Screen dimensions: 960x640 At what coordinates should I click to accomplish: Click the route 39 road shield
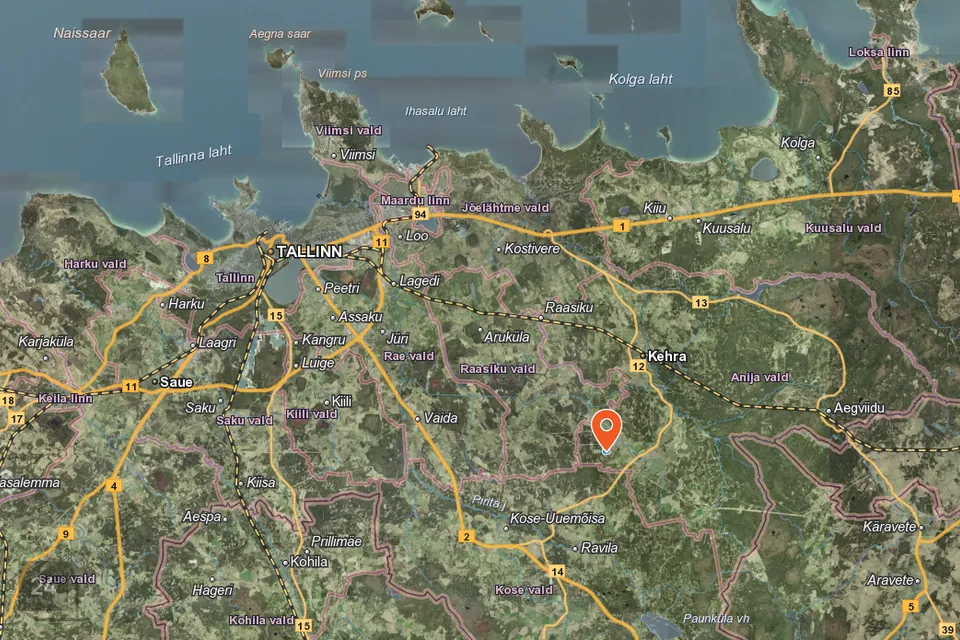pyautogui.click(x=945, y=625)
